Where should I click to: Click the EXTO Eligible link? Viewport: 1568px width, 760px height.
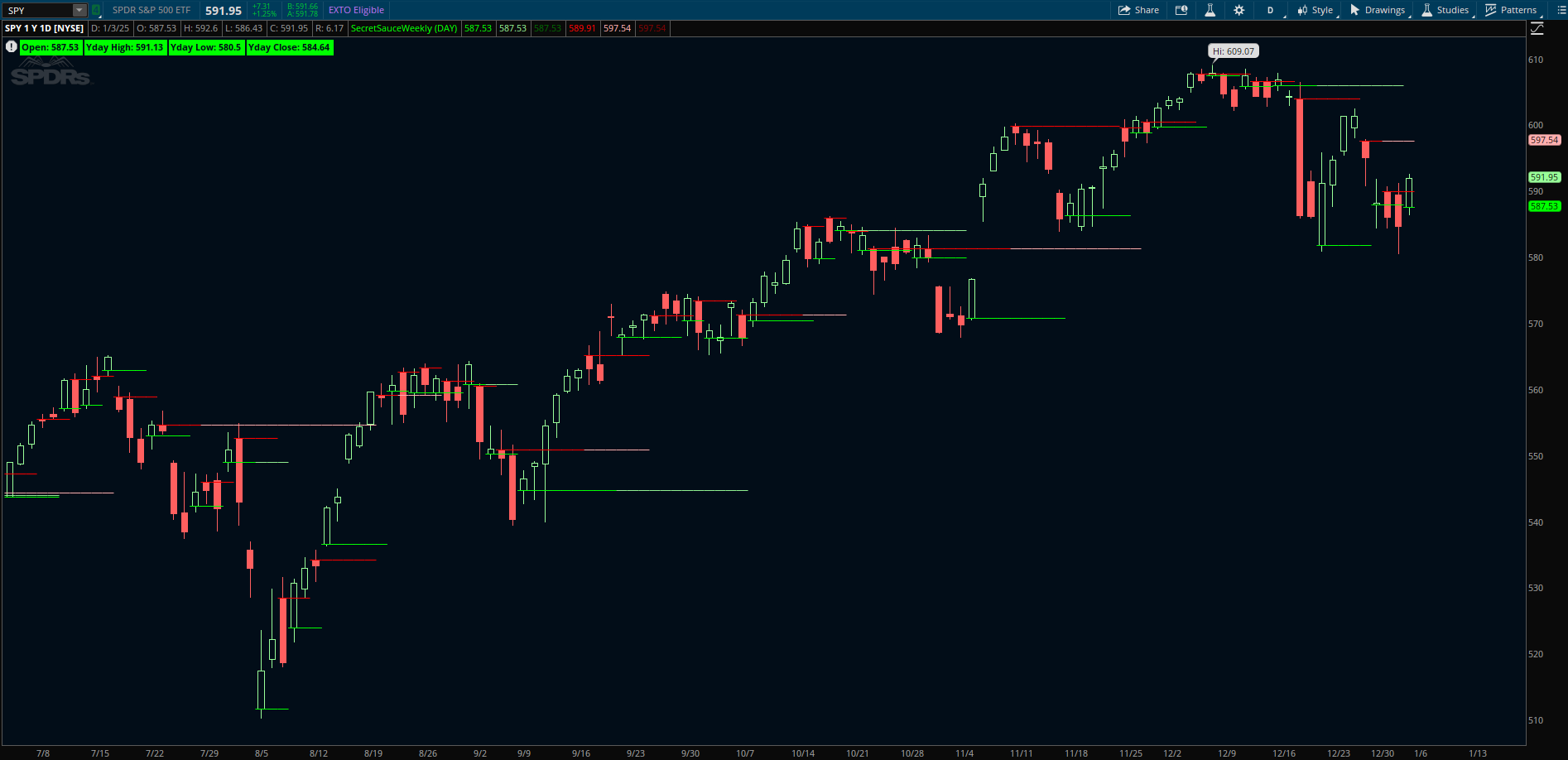pyautogui.click(x=356, y=10)
